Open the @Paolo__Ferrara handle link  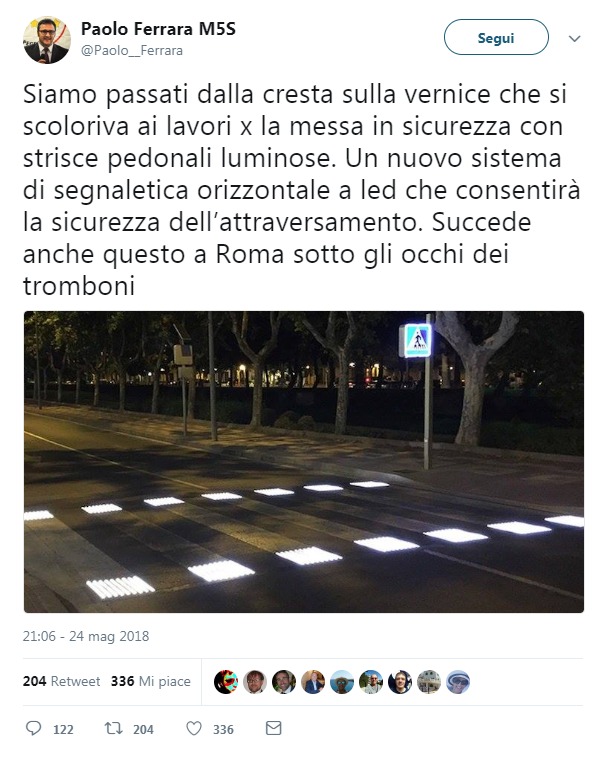132,50
